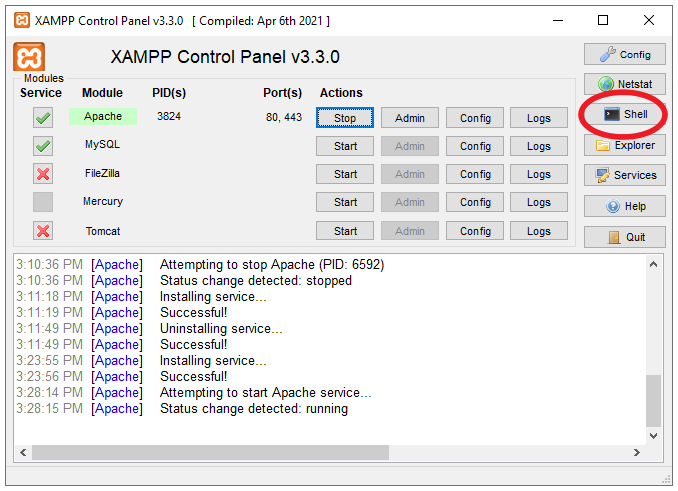
Task: Stop the Apache module
Action: [345, 118]
